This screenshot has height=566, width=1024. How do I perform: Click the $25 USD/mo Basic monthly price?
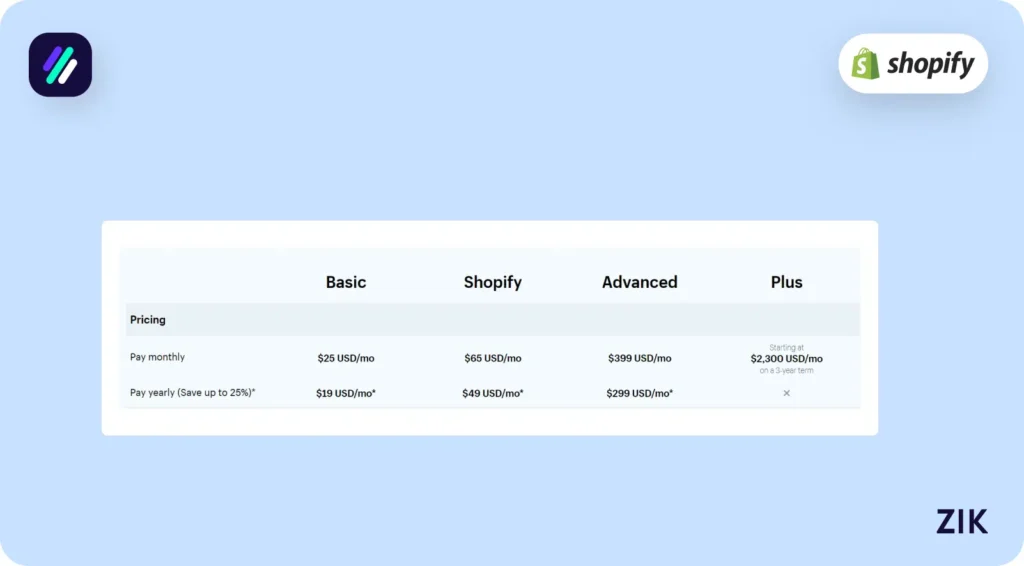[x=345, y=358]
